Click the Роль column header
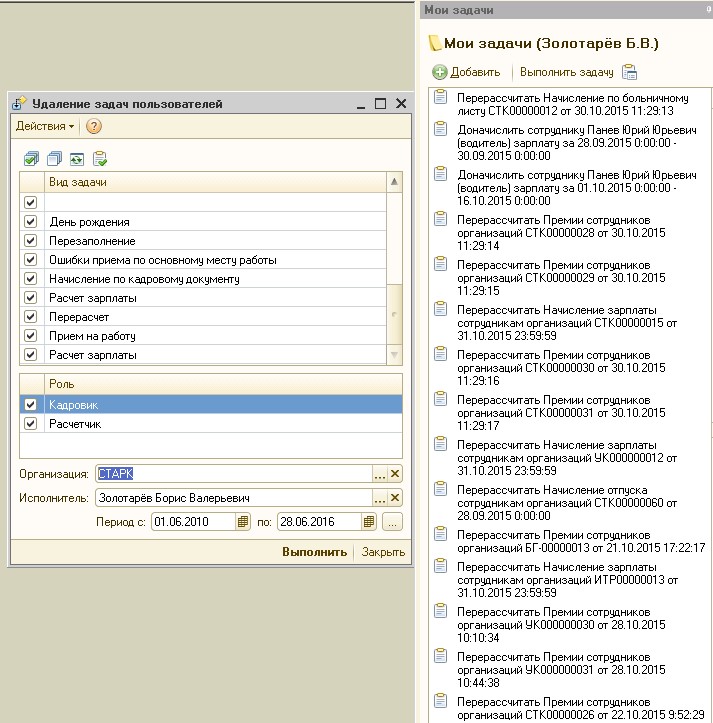The image size is (713, 723). coord(223,384)
